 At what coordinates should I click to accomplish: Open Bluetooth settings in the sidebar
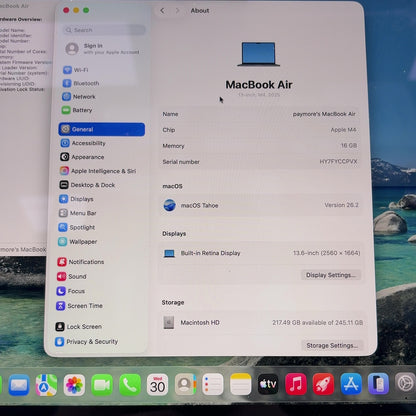coord(81,83)
